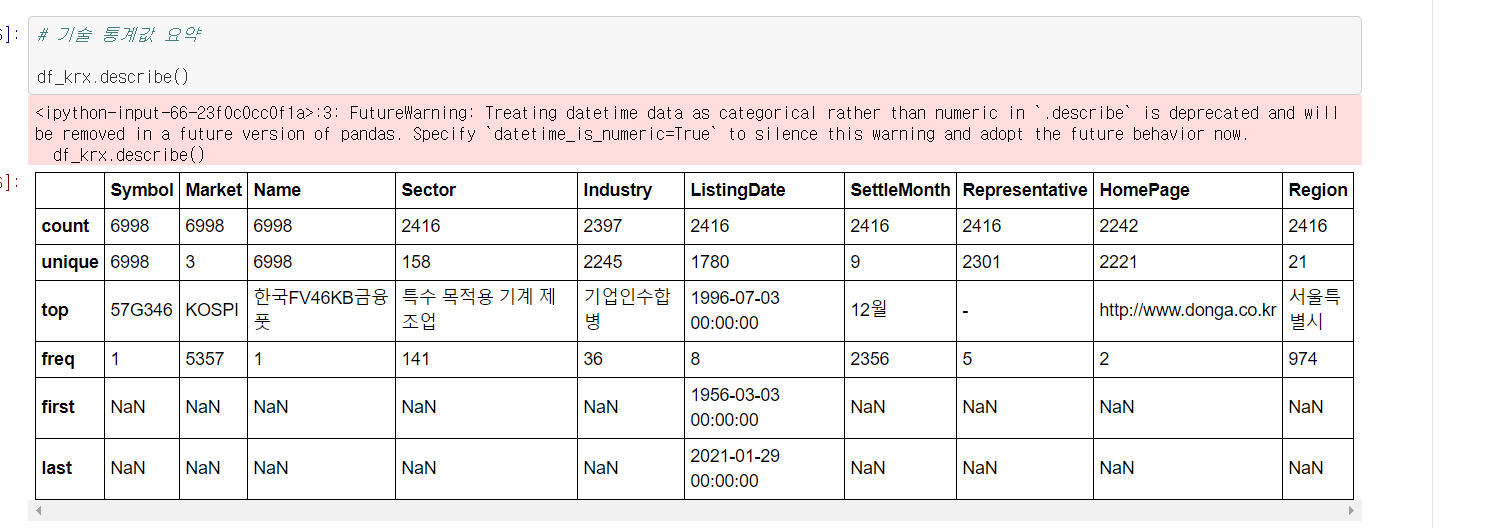The image size is (1502, 528).
Task: Click the 'first' row label
Action: 70,407
